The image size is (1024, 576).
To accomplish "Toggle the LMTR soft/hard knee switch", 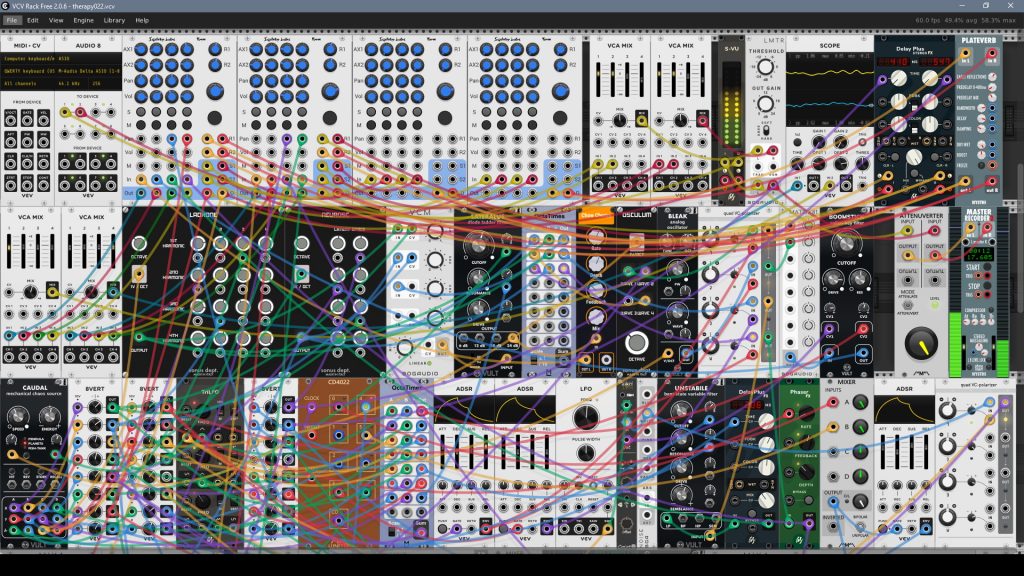I will pos(765,131).
